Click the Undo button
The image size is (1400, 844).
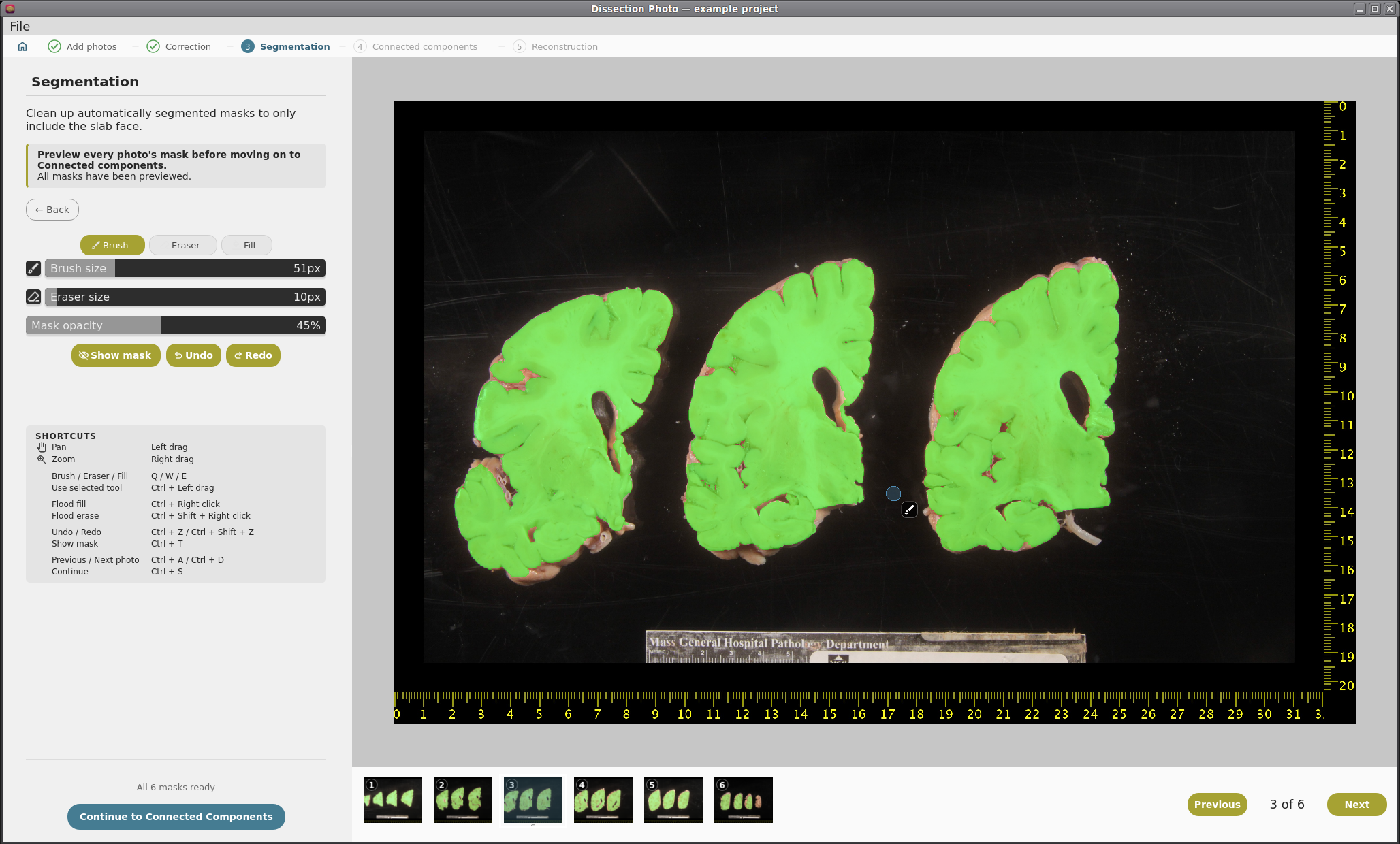[x=193, y=355]
